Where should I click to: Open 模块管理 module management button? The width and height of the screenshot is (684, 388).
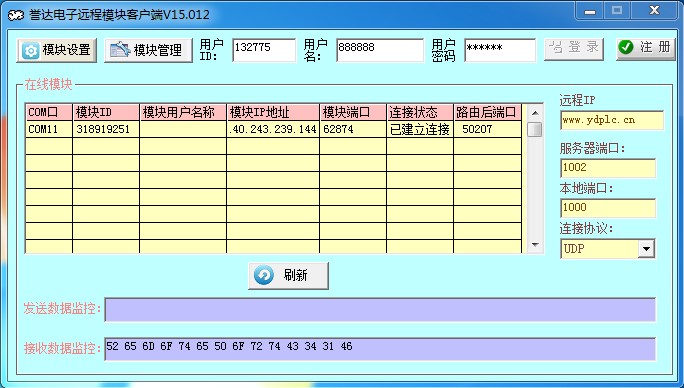pyautogui.click(x=148, y=50)
